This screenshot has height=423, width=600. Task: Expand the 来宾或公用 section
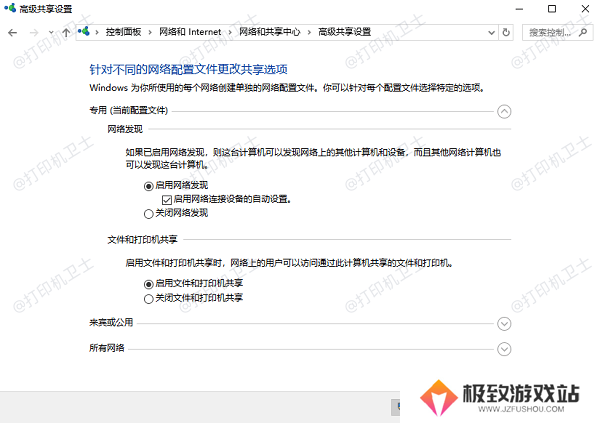click(x=504, y=324)
